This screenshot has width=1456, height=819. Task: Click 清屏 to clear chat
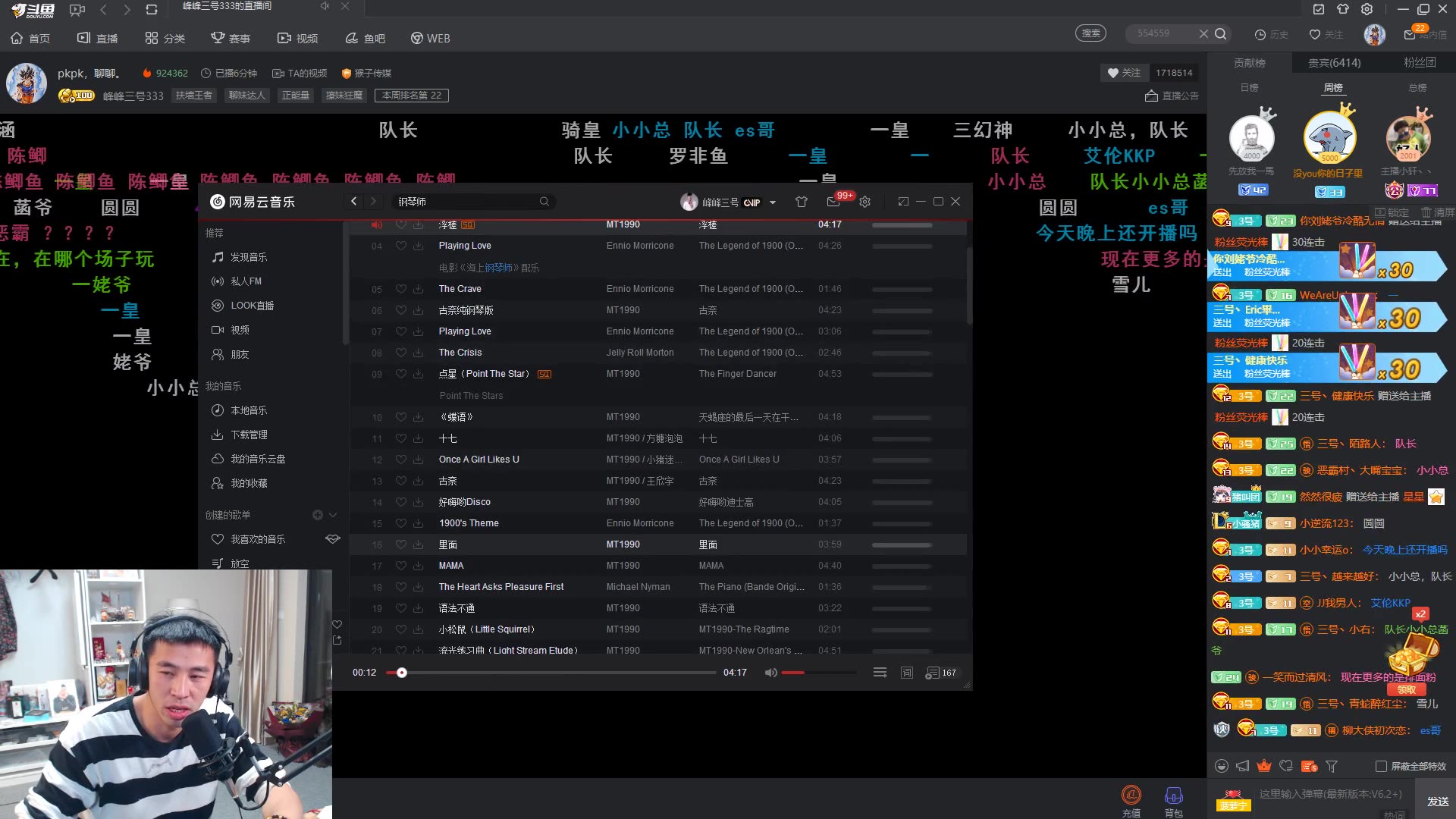click(x=1438, y=212)
